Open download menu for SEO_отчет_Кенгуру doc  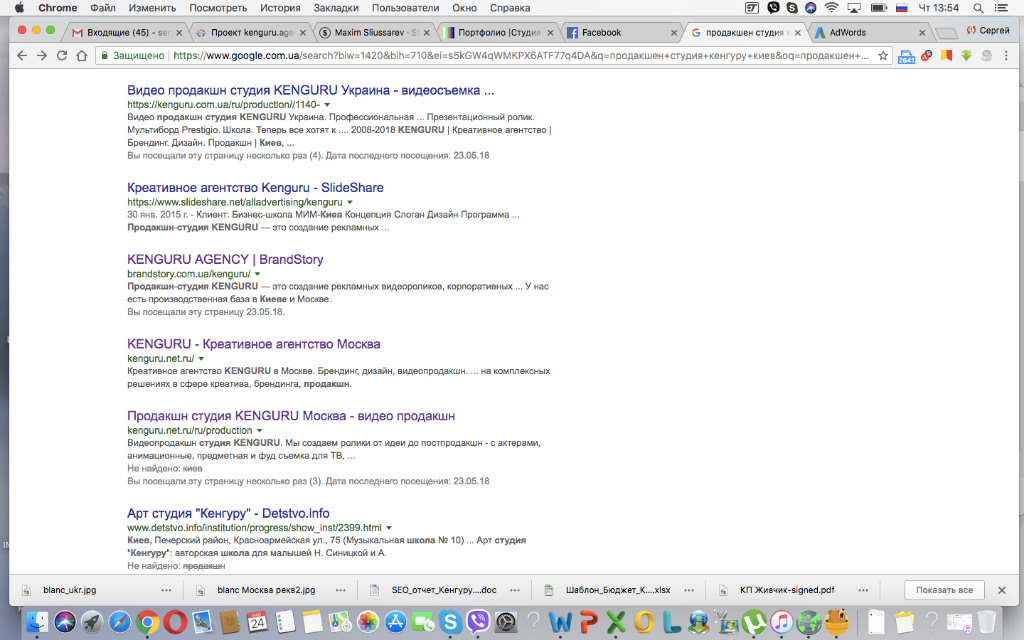click(x=515, y=590)
